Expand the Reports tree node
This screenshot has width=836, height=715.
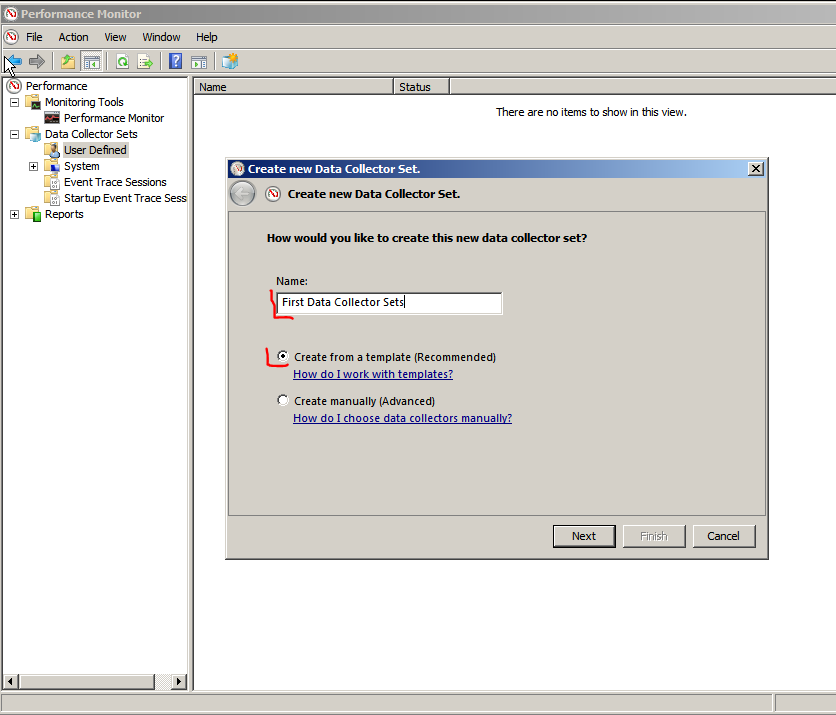coord(14,214)
